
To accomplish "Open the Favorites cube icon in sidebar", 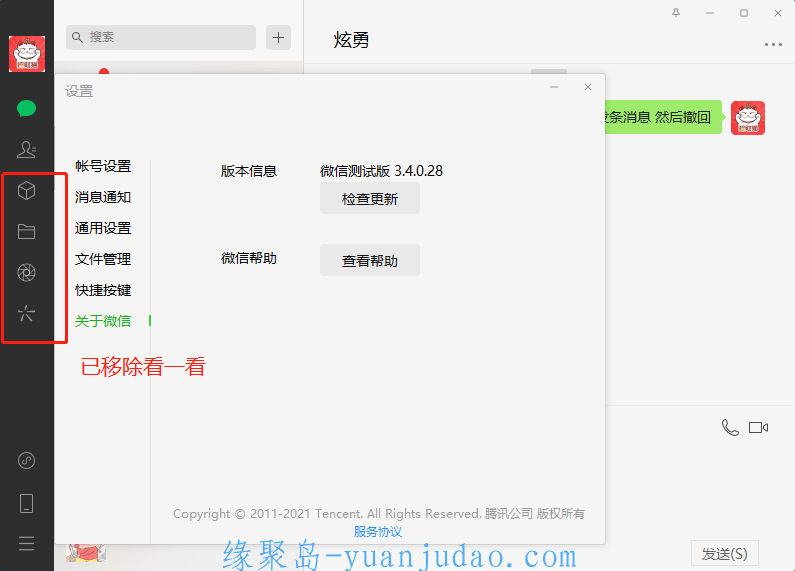I will coord(26,191).
